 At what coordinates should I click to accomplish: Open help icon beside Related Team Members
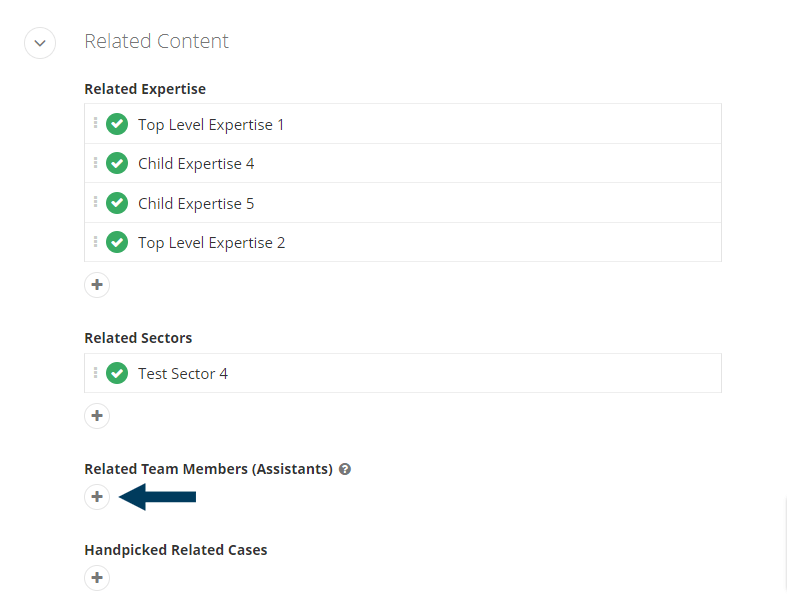pos(345,469)
